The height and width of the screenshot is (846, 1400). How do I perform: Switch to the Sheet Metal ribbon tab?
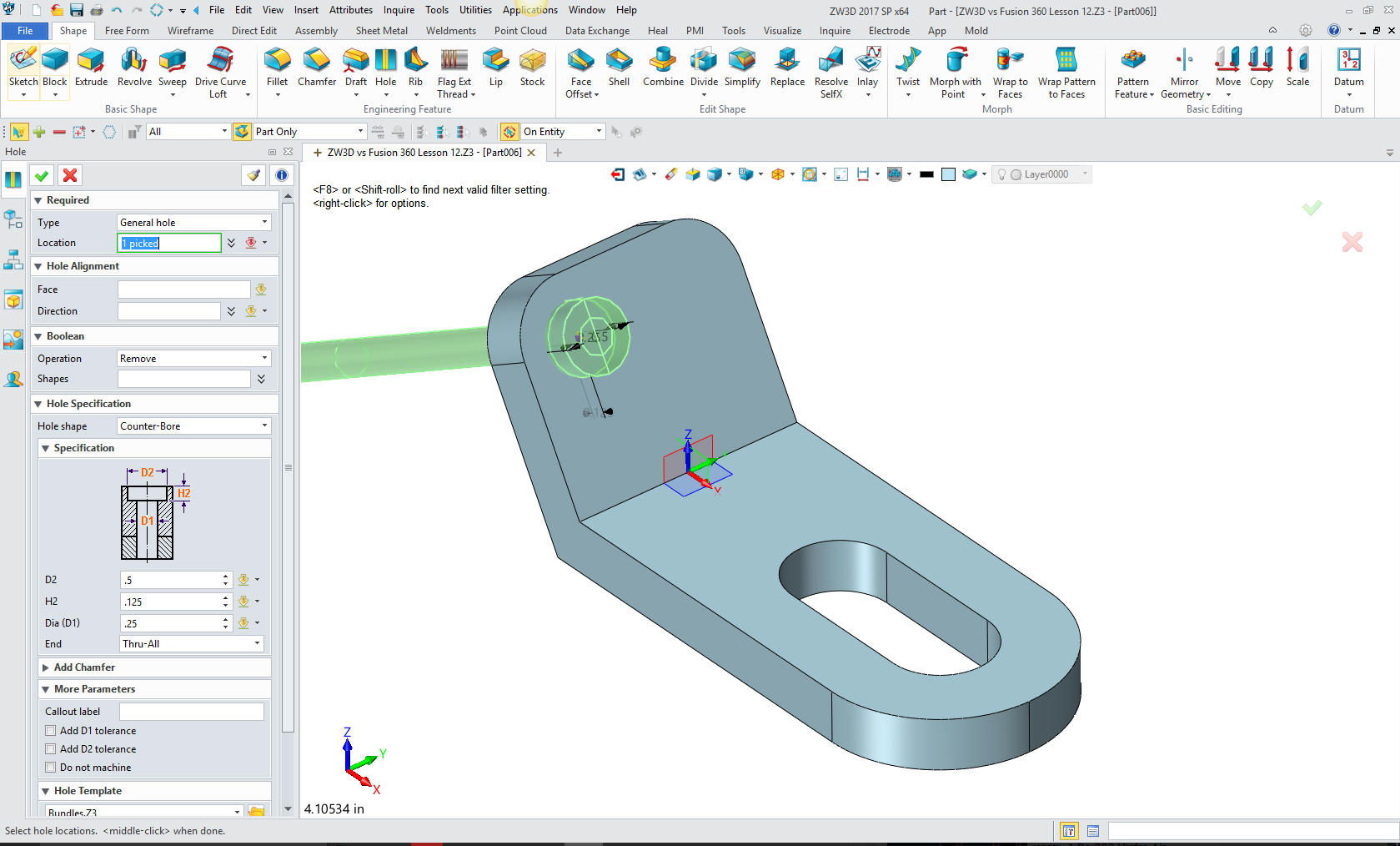[381, 31]
